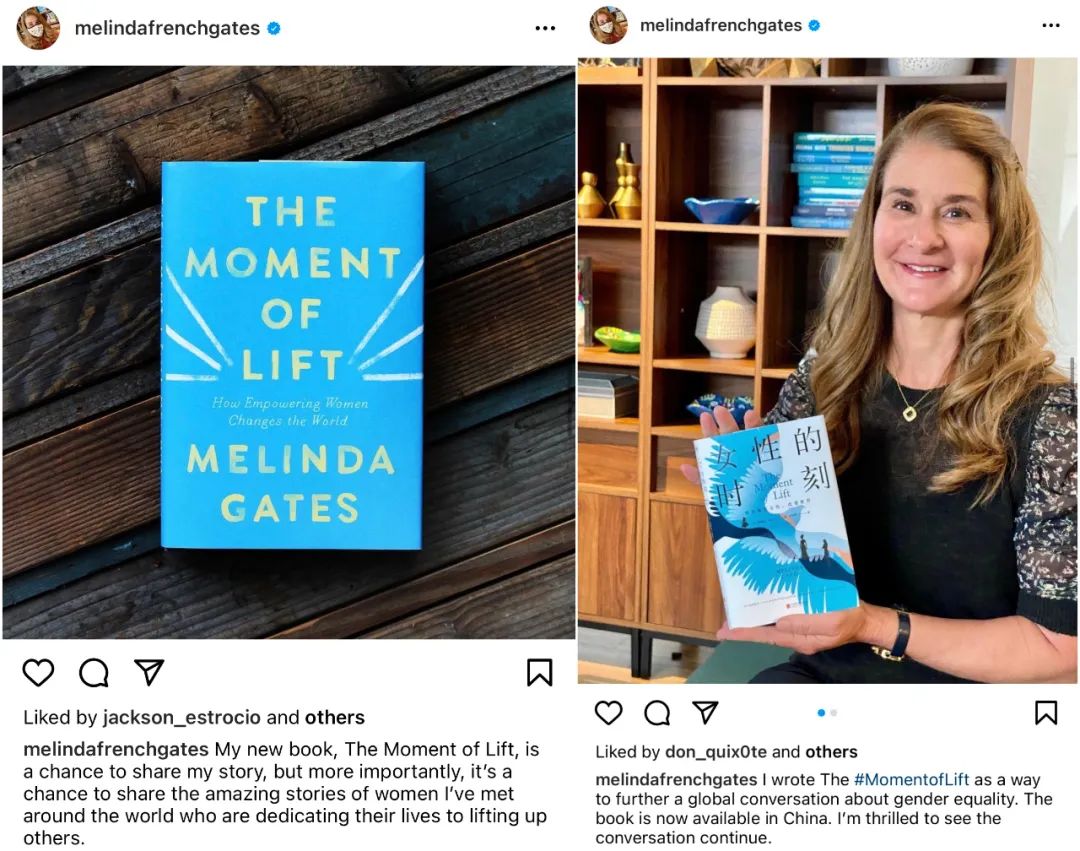
Task: View others who liked the left post
Action: [334, 717]
